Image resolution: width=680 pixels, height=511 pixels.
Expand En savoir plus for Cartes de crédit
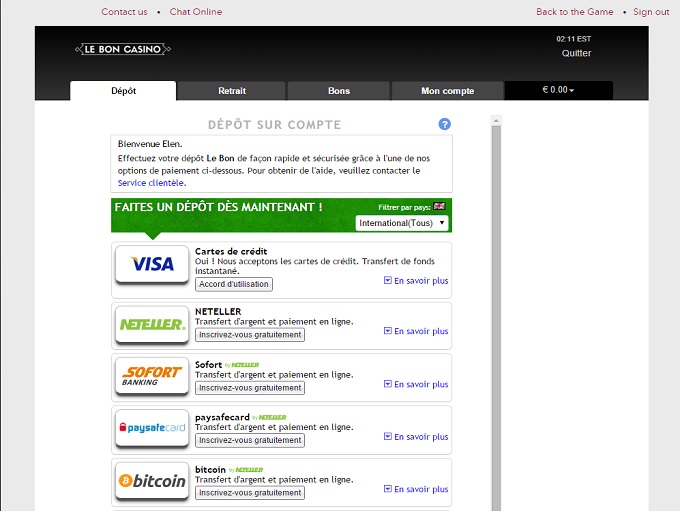coord(416,281)
